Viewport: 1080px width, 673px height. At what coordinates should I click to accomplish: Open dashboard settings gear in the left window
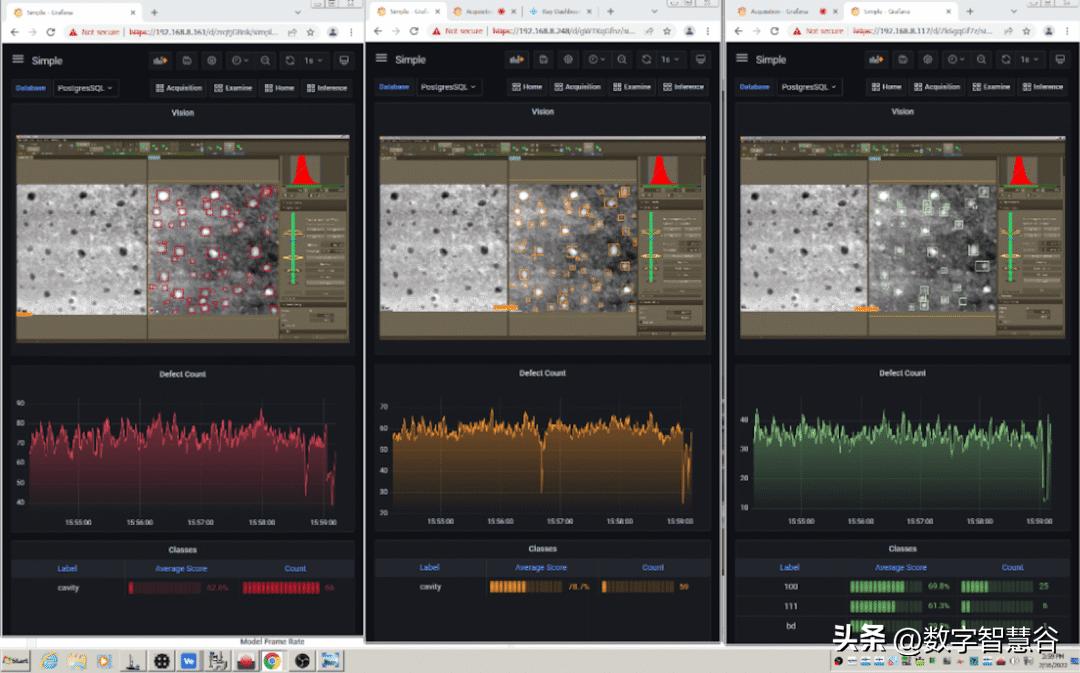click(211, 61)
